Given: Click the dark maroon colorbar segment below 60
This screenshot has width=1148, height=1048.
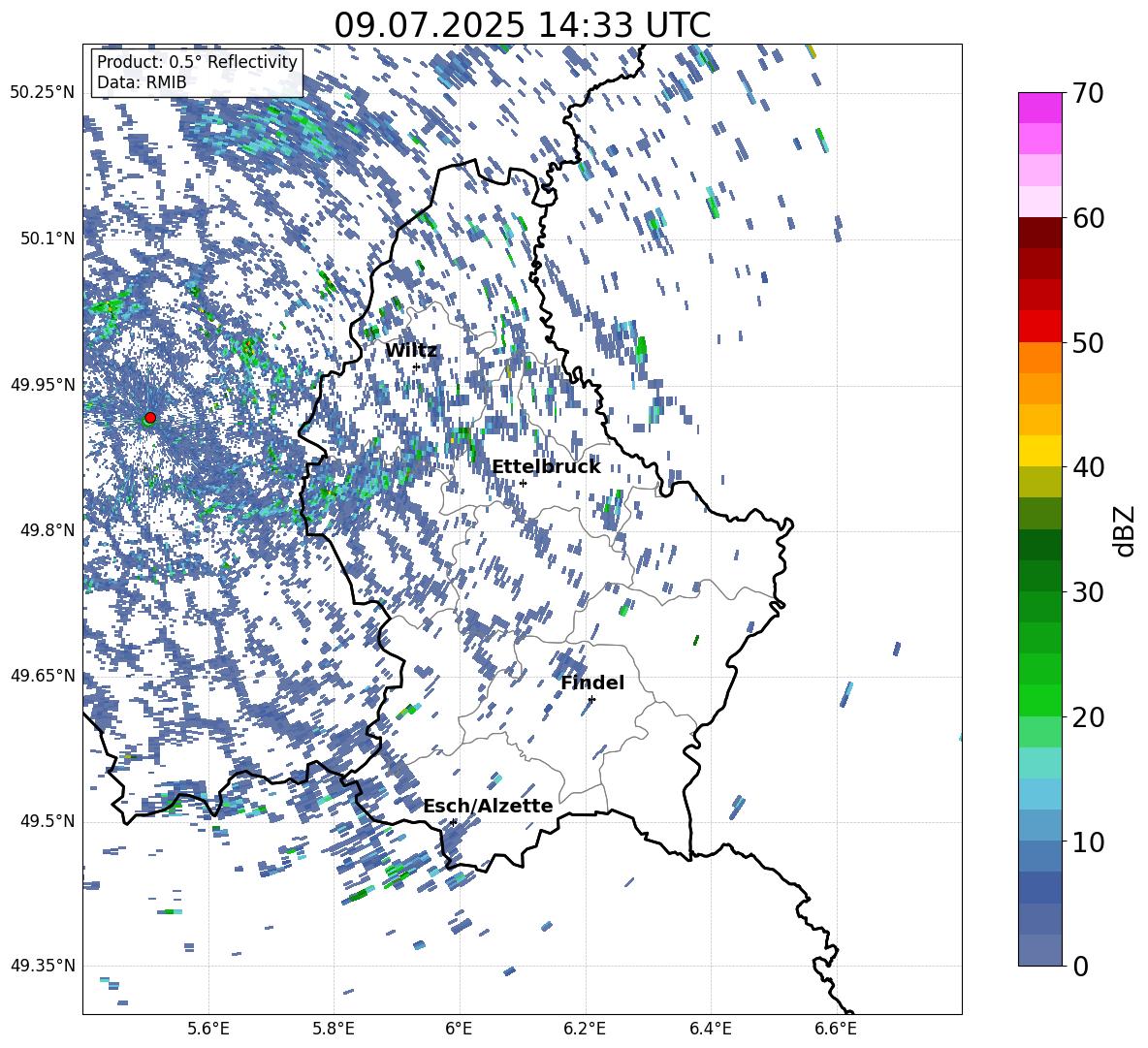Looking at the screenshot, I should (x=1040, y=233).
